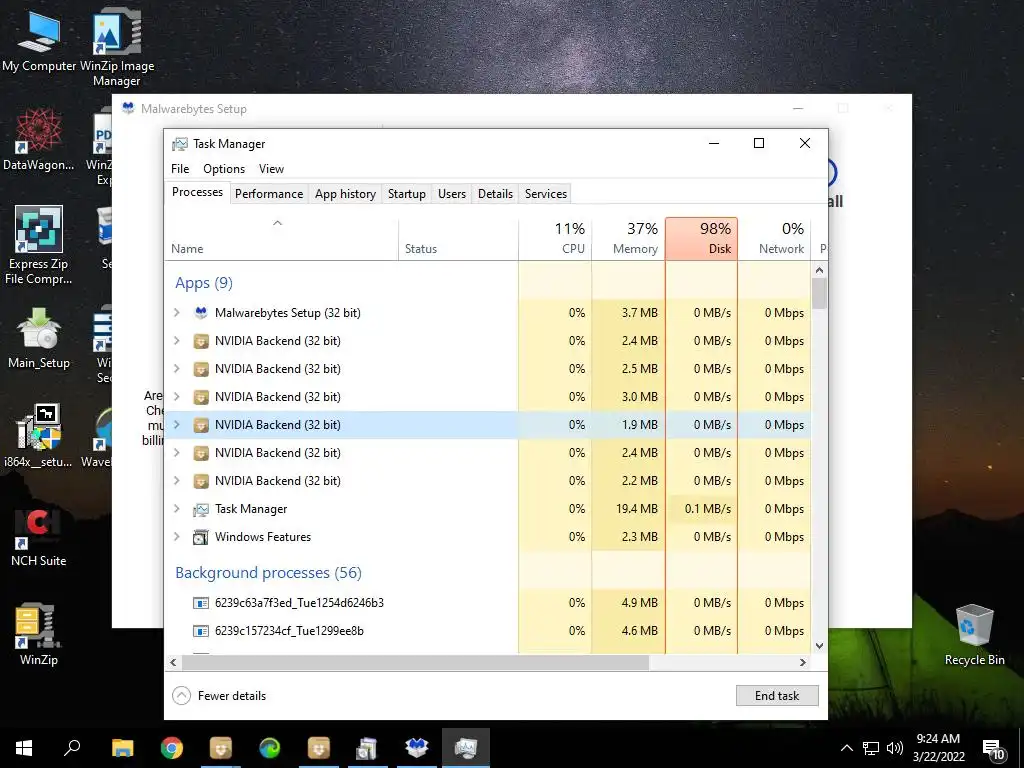This screenshot has height=768, width=1024.
Task: Switch to the Startup tab
Action: pyautogui.click(x=406, y=194)
